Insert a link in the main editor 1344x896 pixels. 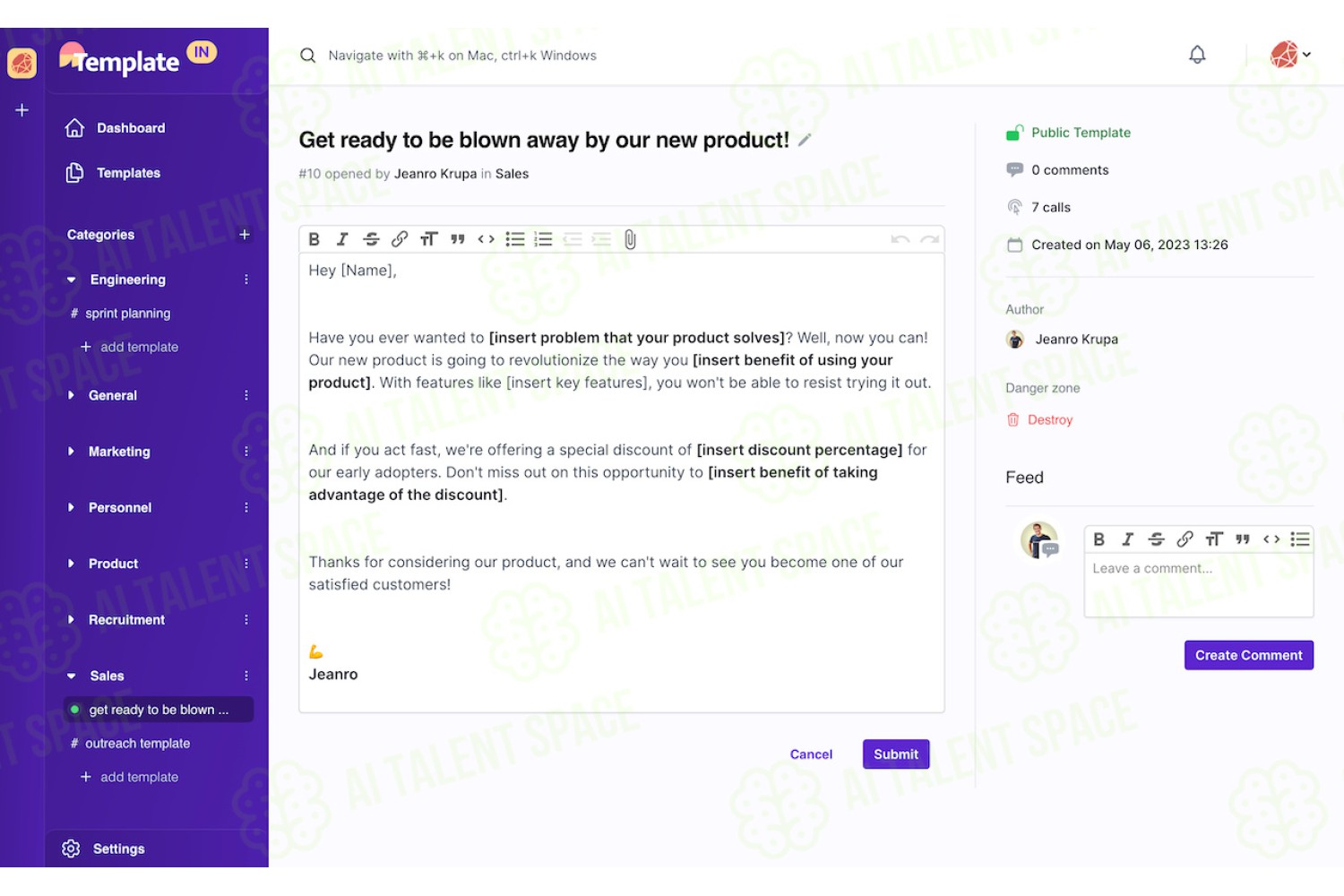point(400,239)
